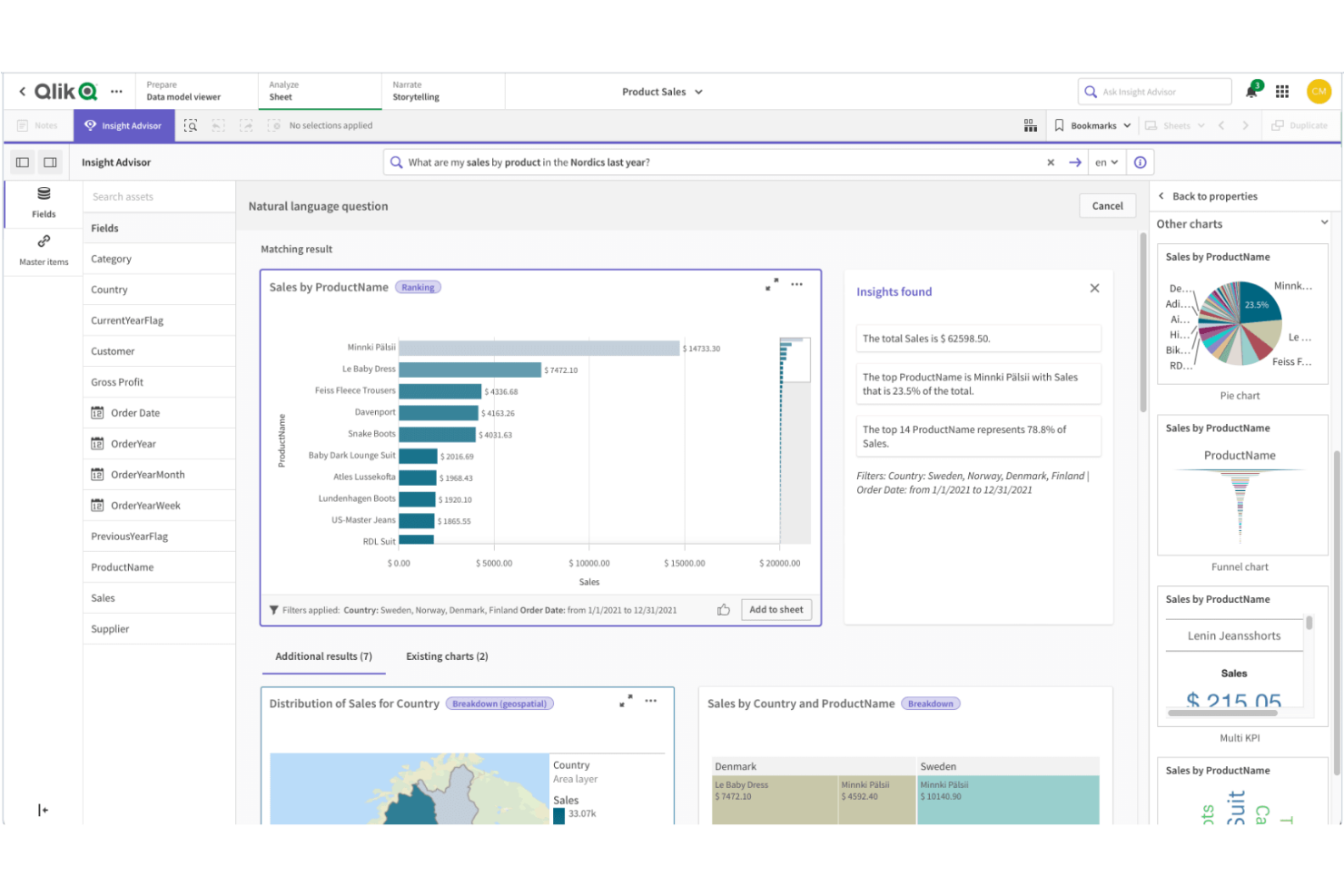Select the Fields panel icon

[43, 201]
